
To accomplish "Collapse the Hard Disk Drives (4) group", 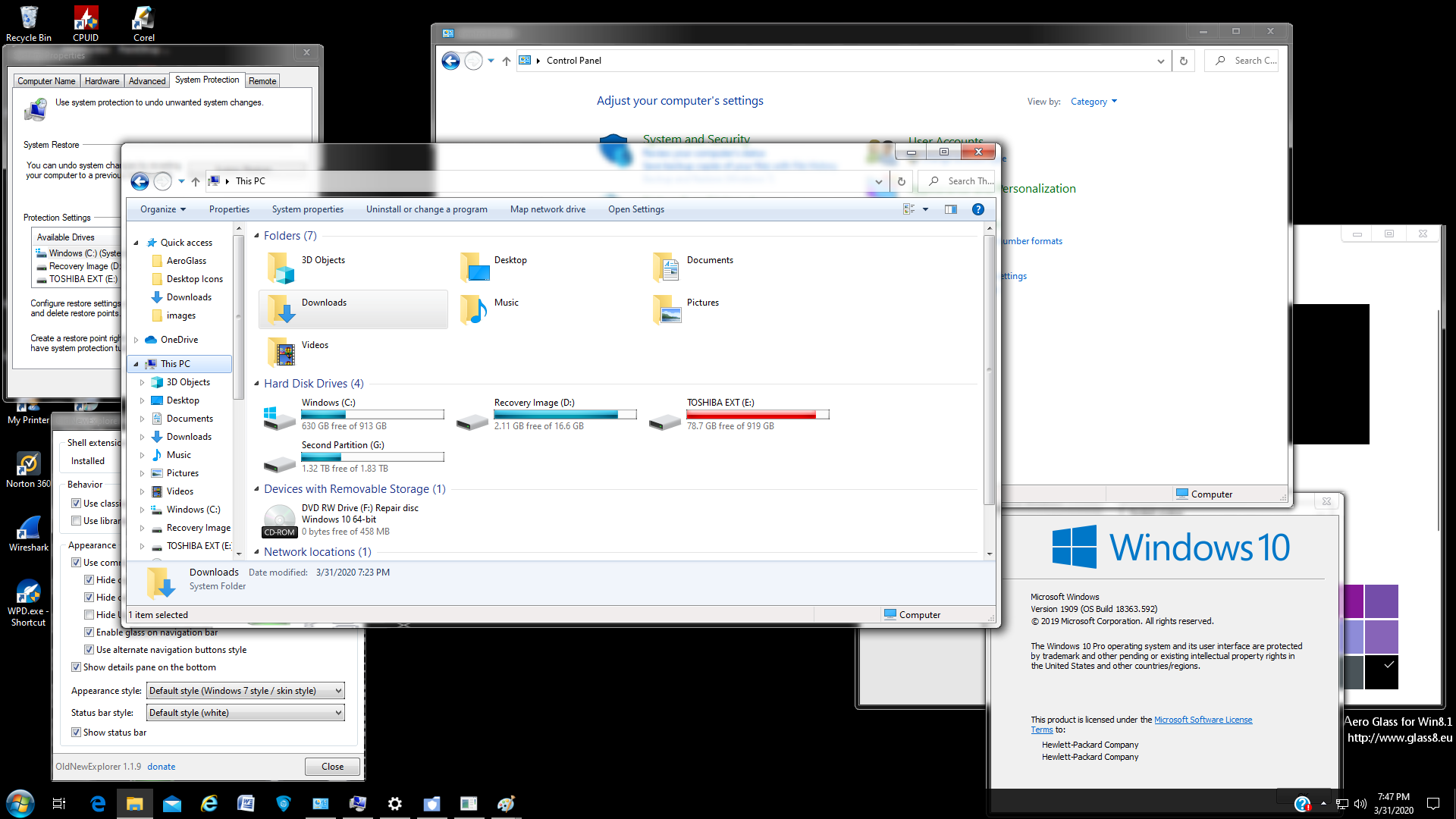I will pyautogui.click(x=256, y=384).
